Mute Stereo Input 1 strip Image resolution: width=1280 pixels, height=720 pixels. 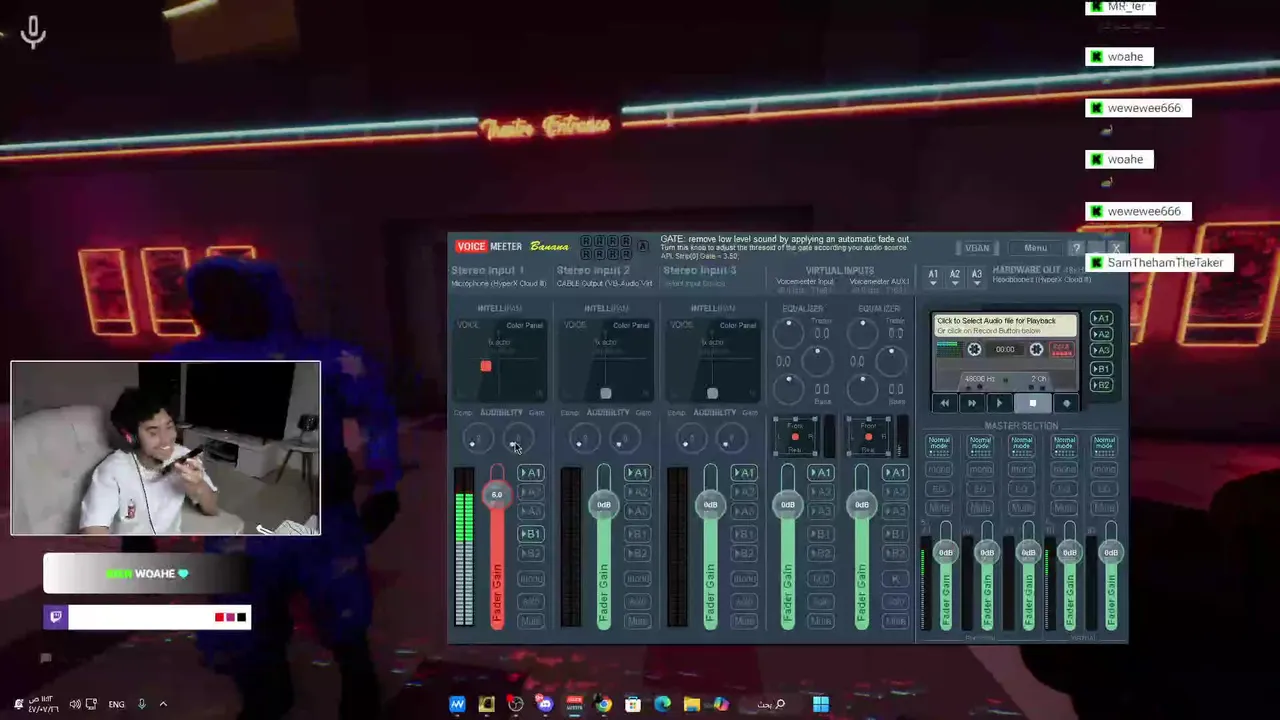tap(531, 621)
